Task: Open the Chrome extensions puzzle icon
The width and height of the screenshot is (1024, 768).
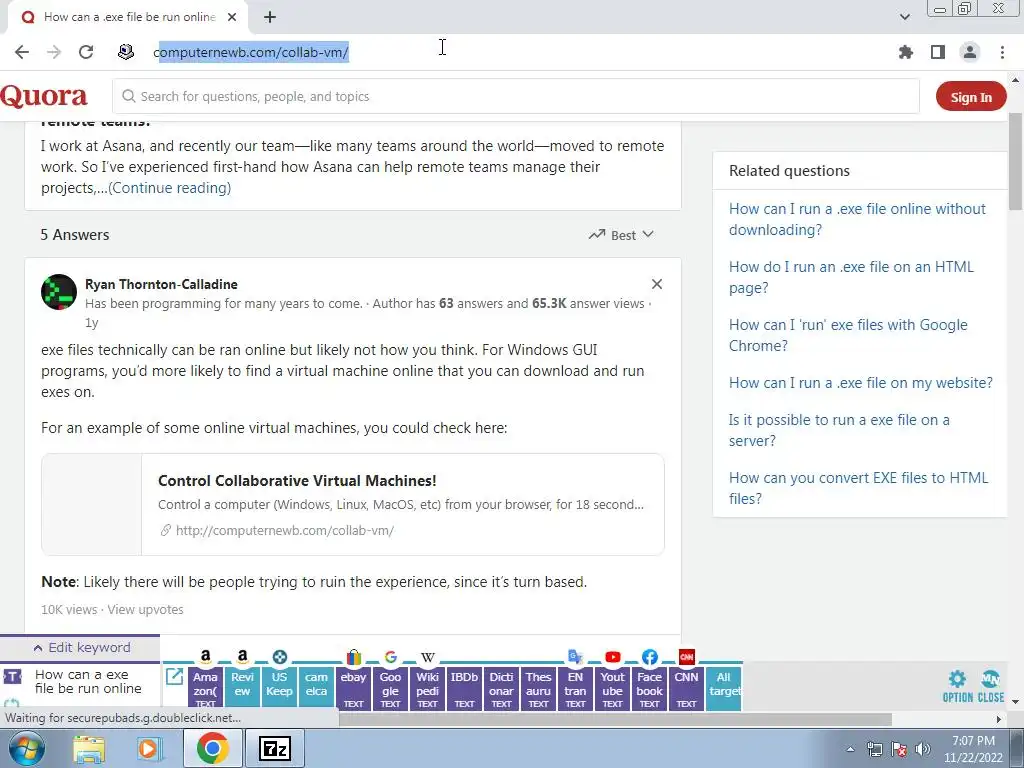Action: click(x=905, y=52)
